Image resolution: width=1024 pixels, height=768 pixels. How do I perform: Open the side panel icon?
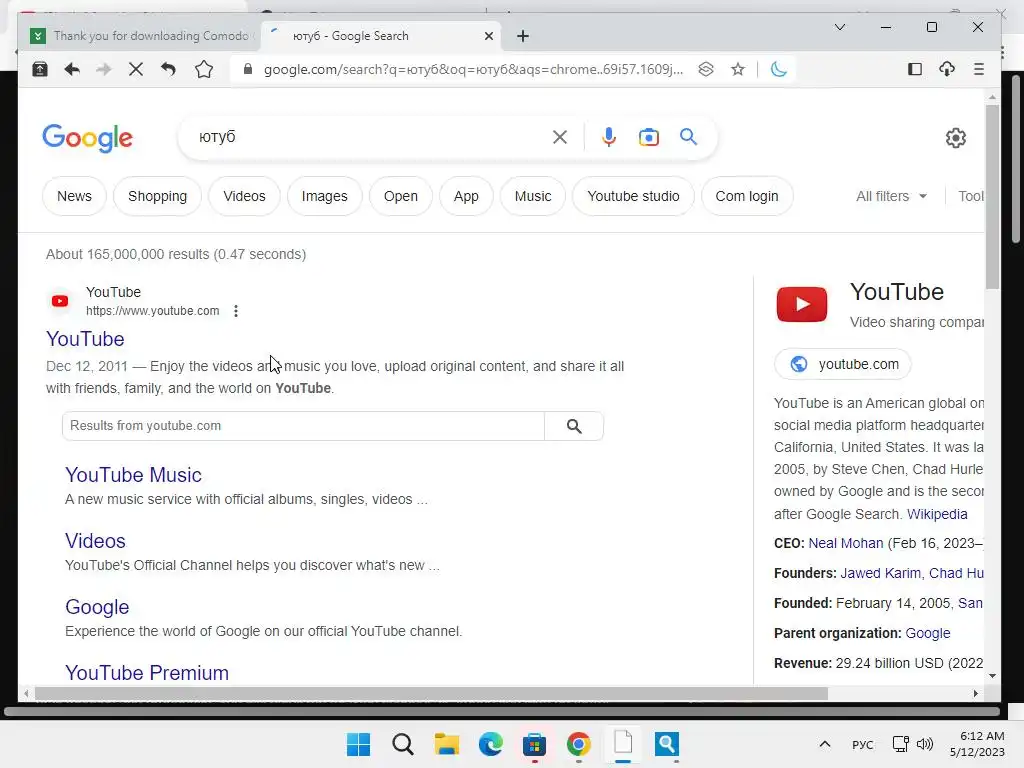915,69
